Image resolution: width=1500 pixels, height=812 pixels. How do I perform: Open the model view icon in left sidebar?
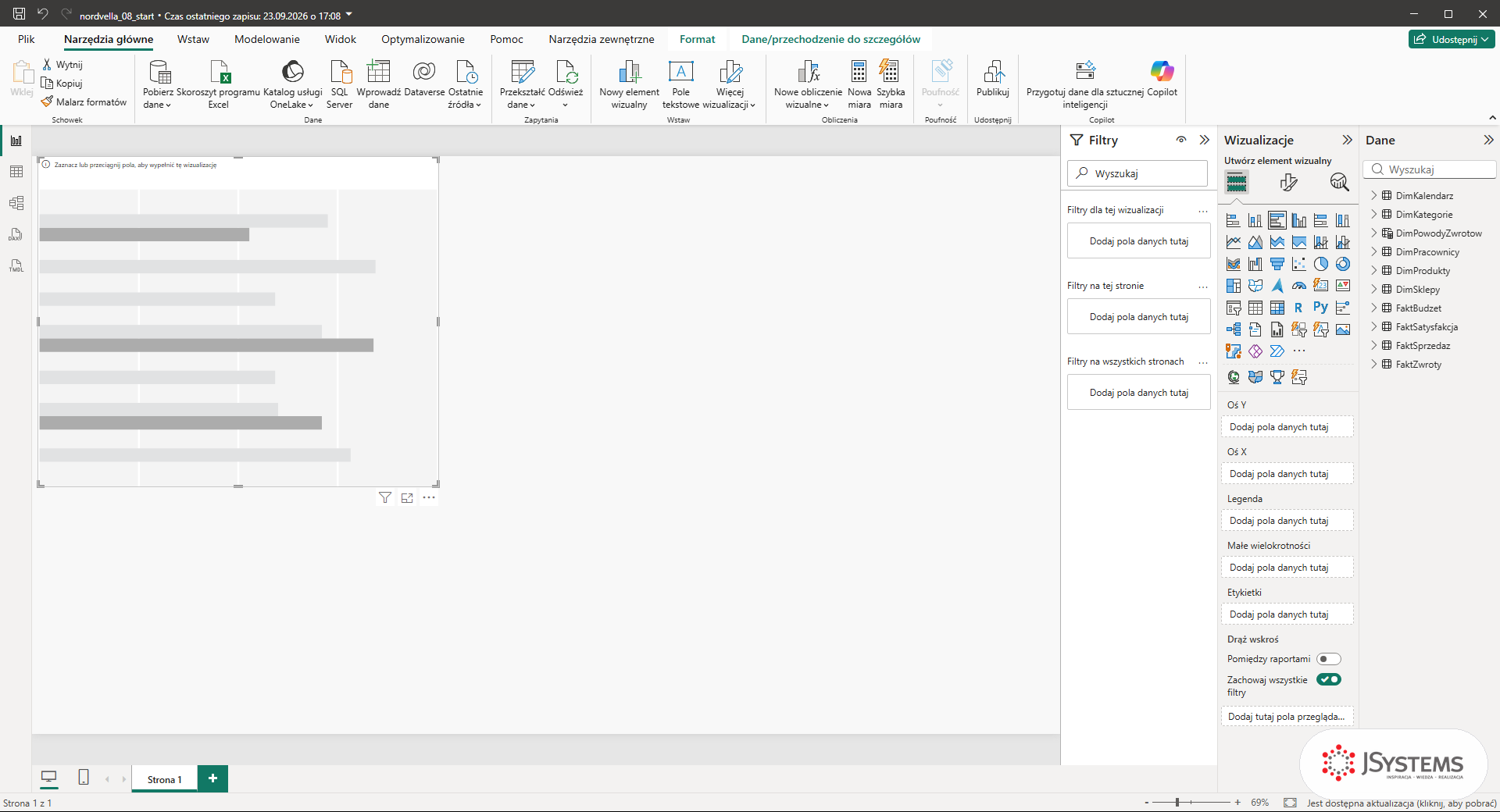[16, 203]
